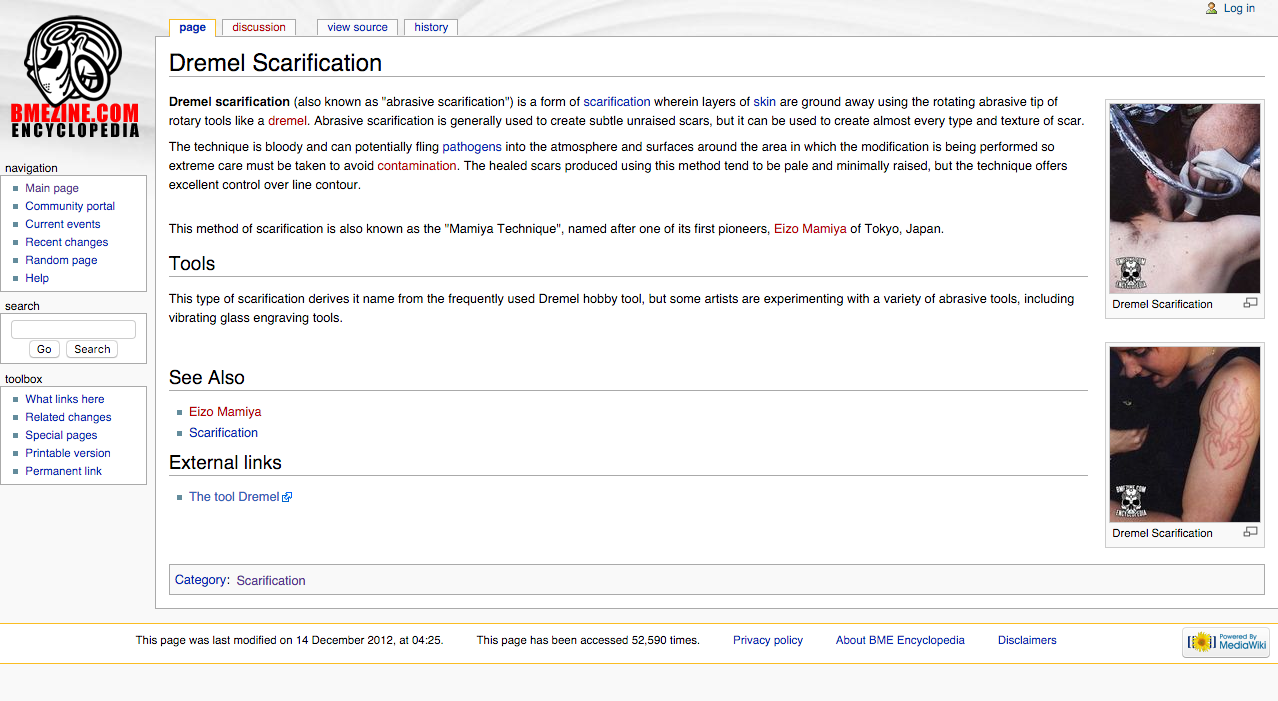Viewport: 1278px width, 701px height.
Task: Go to the Random page link
Action: click(62, 260)
